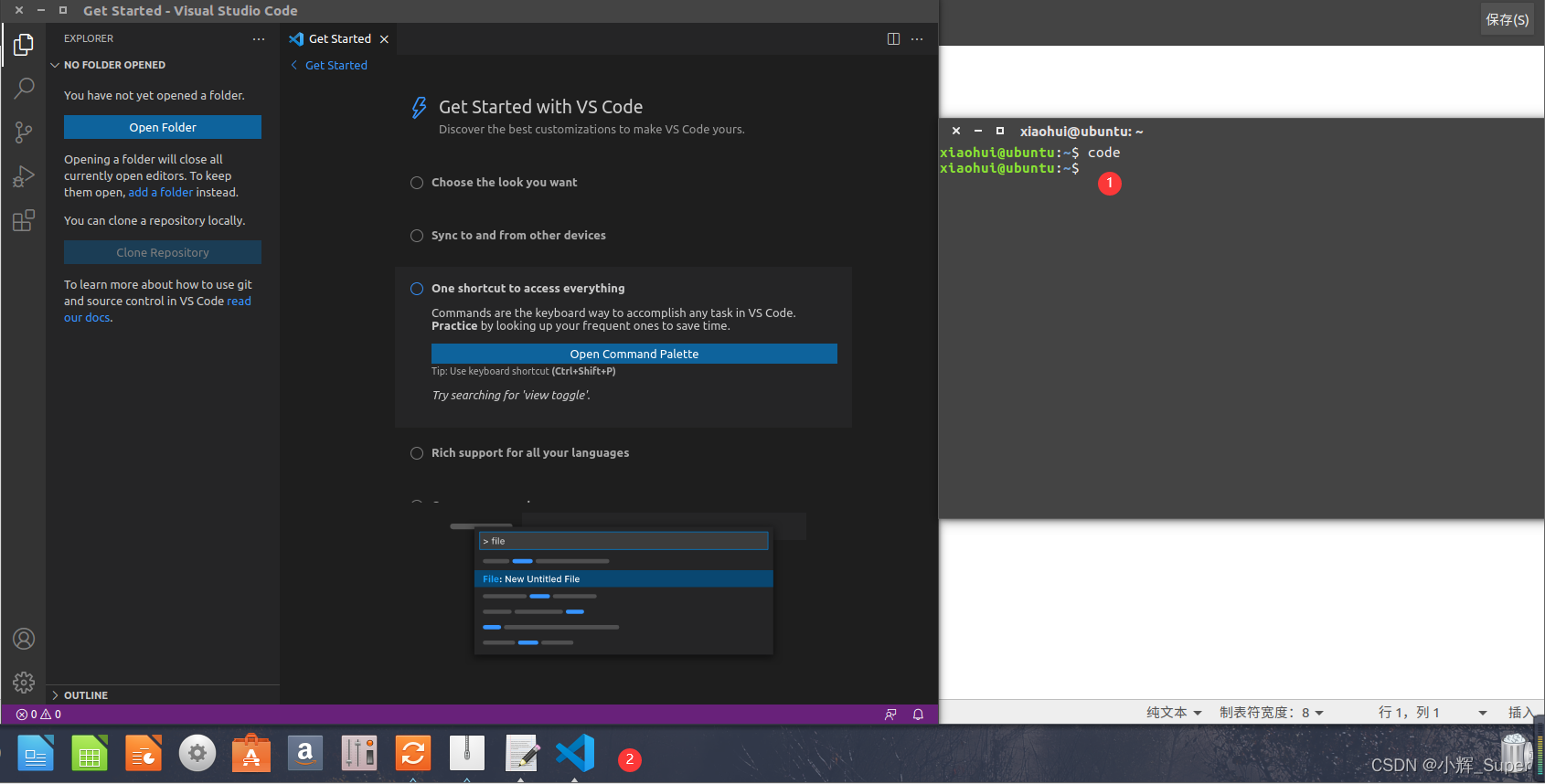Open the 纯文本 language dropdown in gedit

[1174, 713]
